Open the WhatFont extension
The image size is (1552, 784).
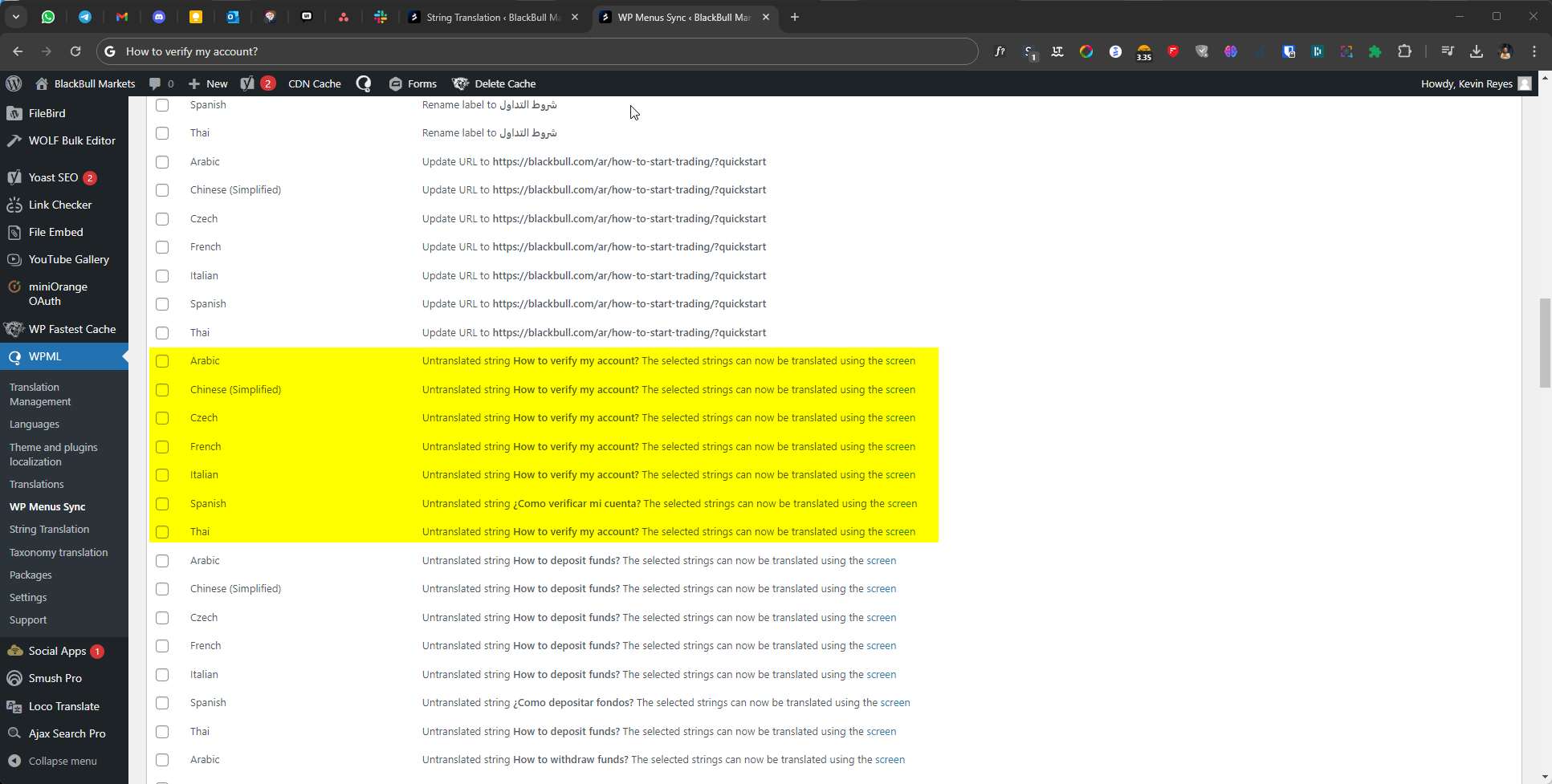[x=1000, y=51]
